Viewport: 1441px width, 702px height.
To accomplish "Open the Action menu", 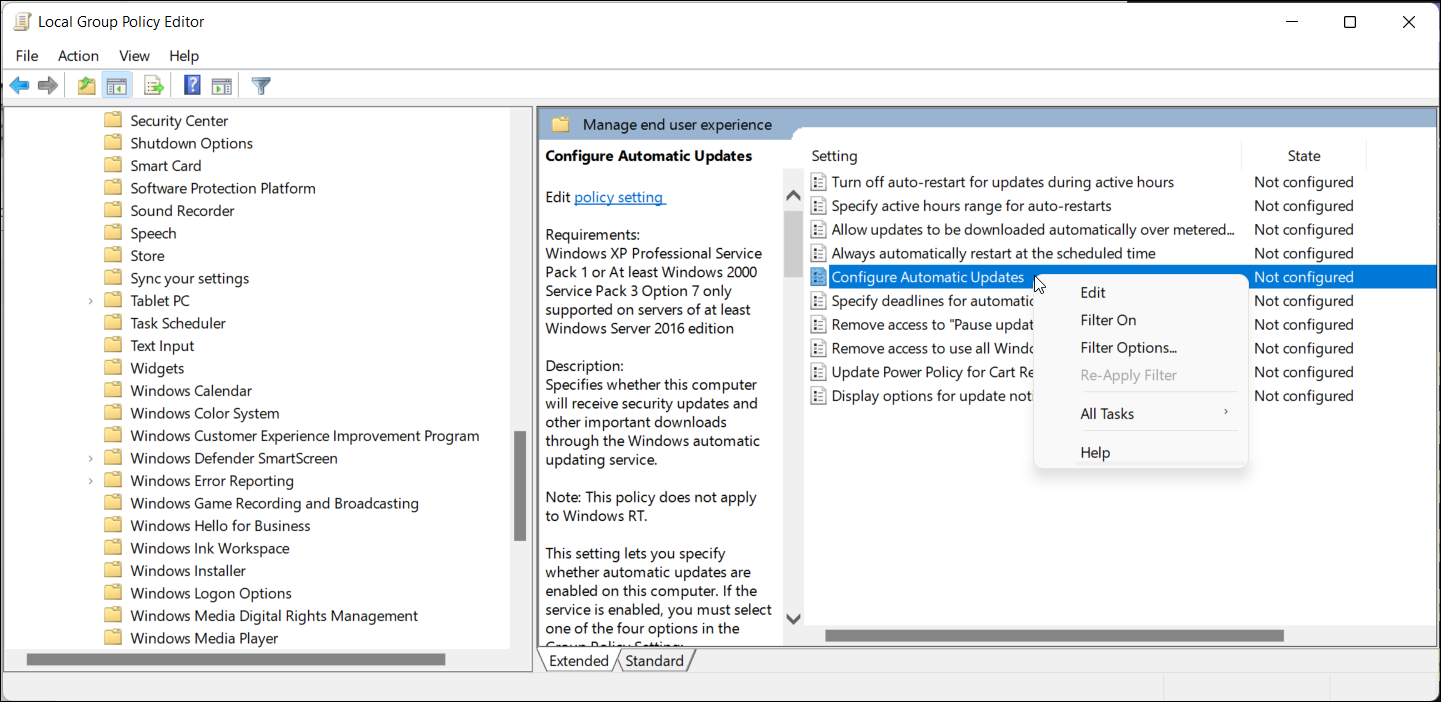I will coord(78,56).
